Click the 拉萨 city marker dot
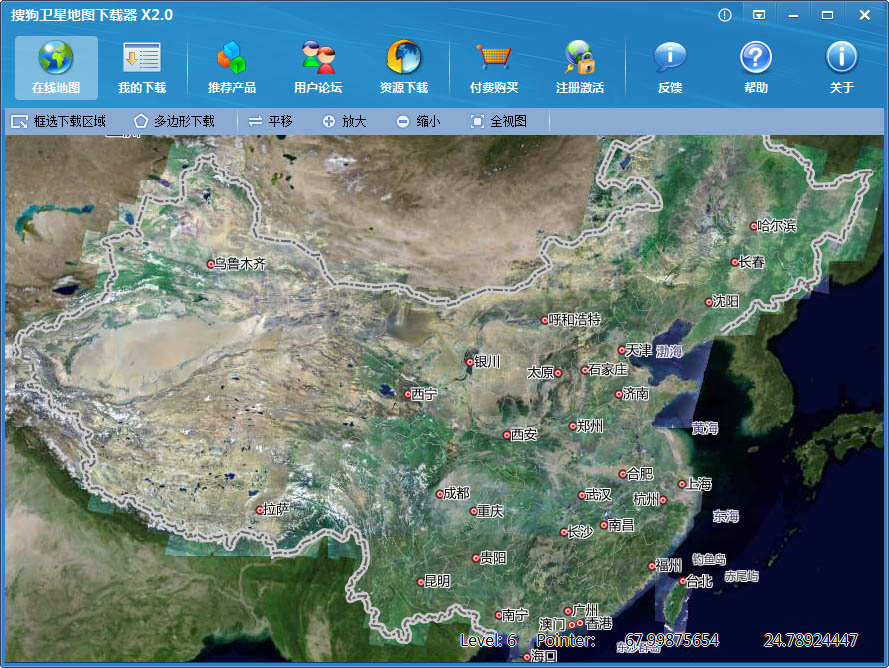889x668 pixels. point(260,510)
